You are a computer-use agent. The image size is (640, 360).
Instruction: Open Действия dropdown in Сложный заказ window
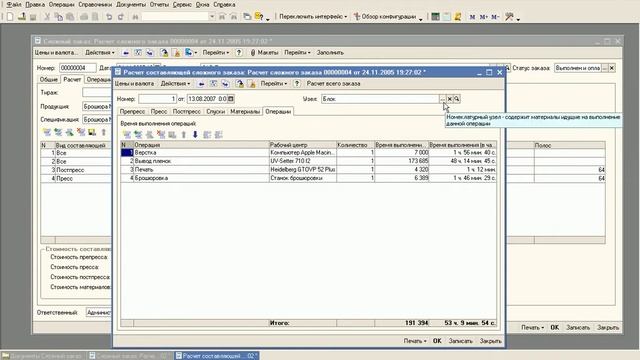pyautogui.click(x=100, y=53)
